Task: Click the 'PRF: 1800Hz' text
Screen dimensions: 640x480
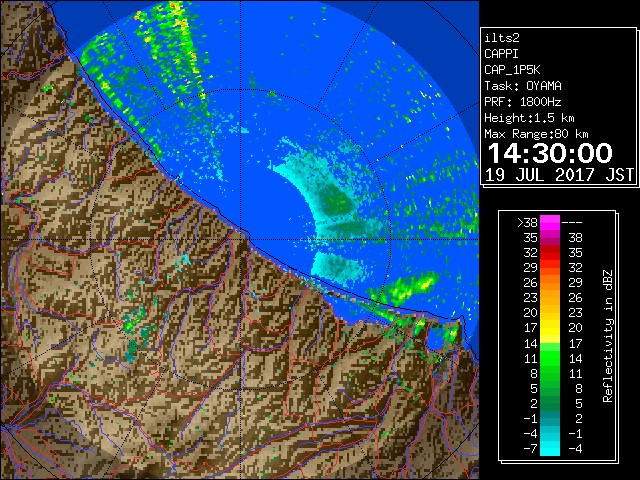Action: [523, 102]
